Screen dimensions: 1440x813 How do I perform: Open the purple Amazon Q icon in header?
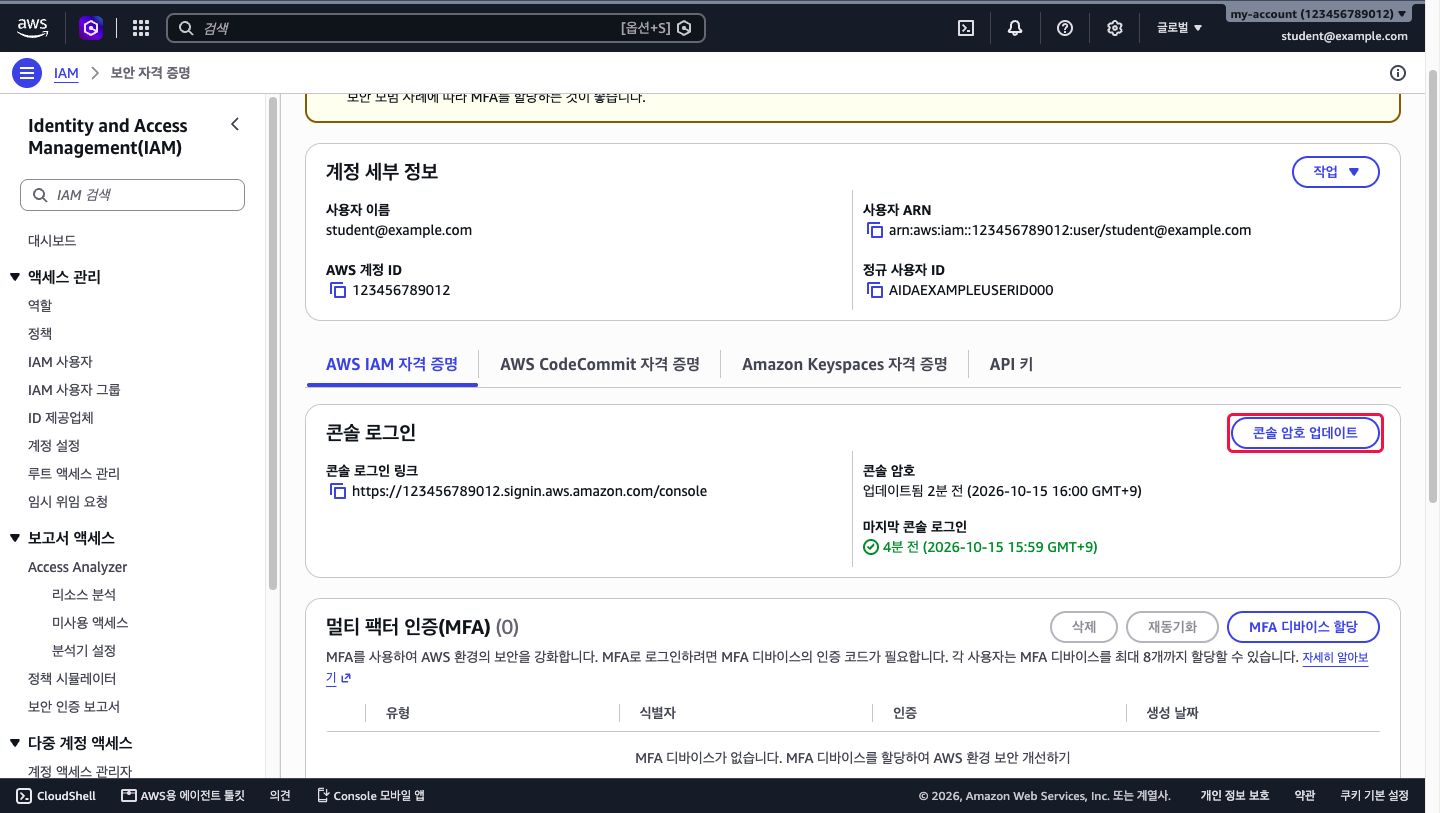pos(91,28)
